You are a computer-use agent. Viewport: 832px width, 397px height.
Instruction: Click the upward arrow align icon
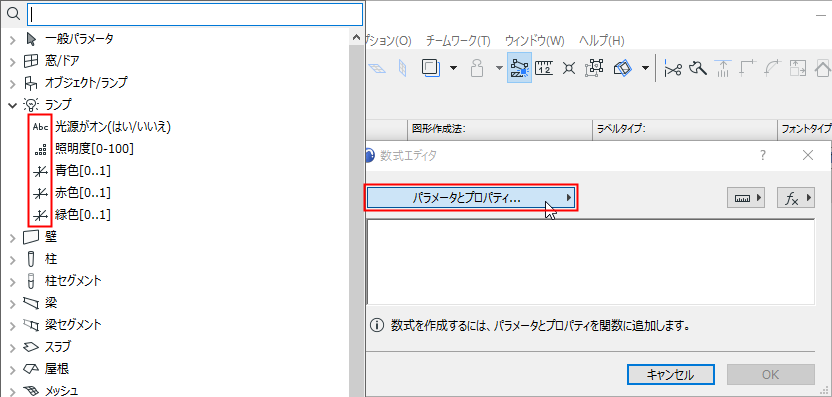[723, 68]
